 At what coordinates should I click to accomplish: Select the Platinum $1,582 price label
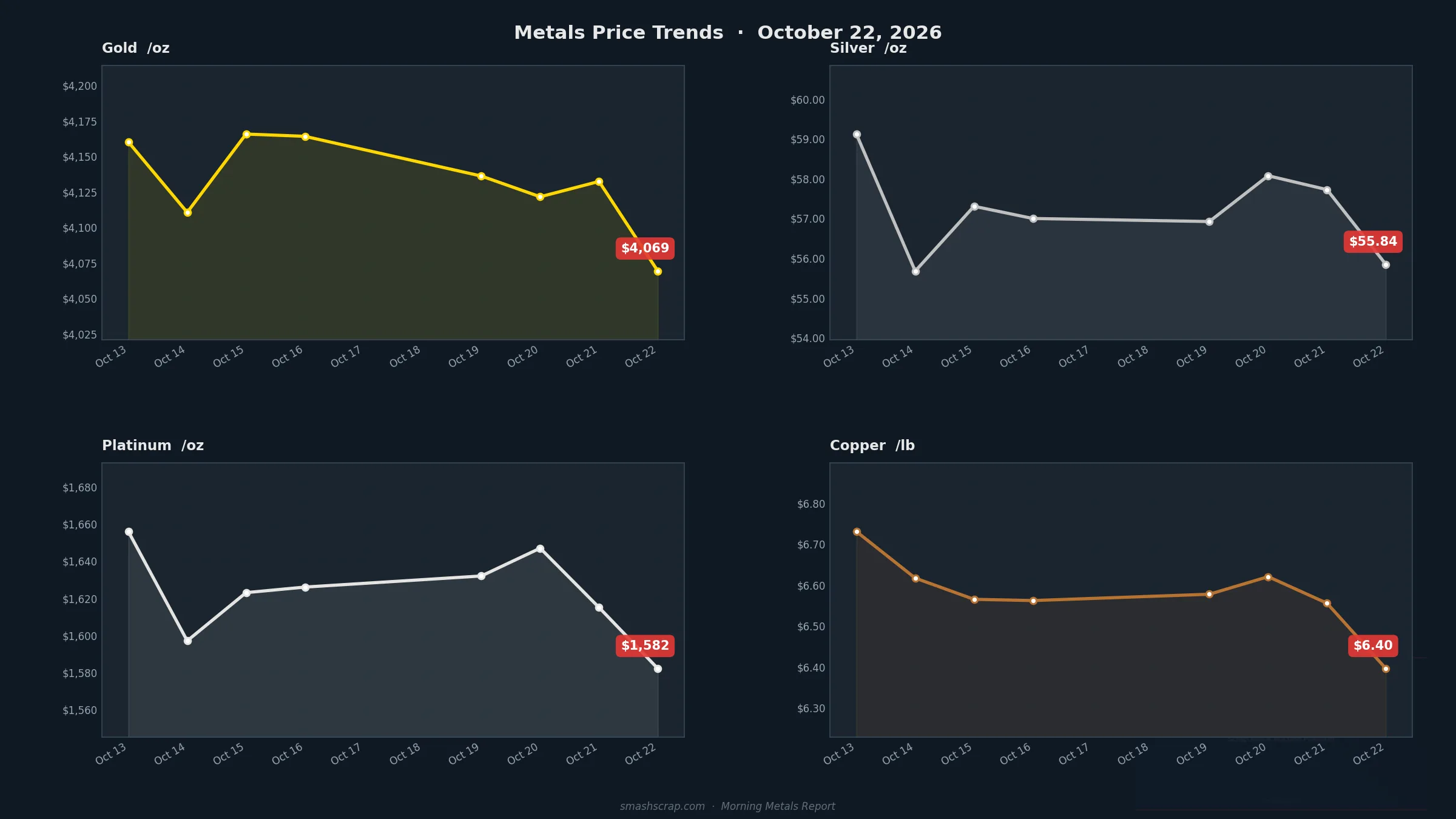coord(645,645)
